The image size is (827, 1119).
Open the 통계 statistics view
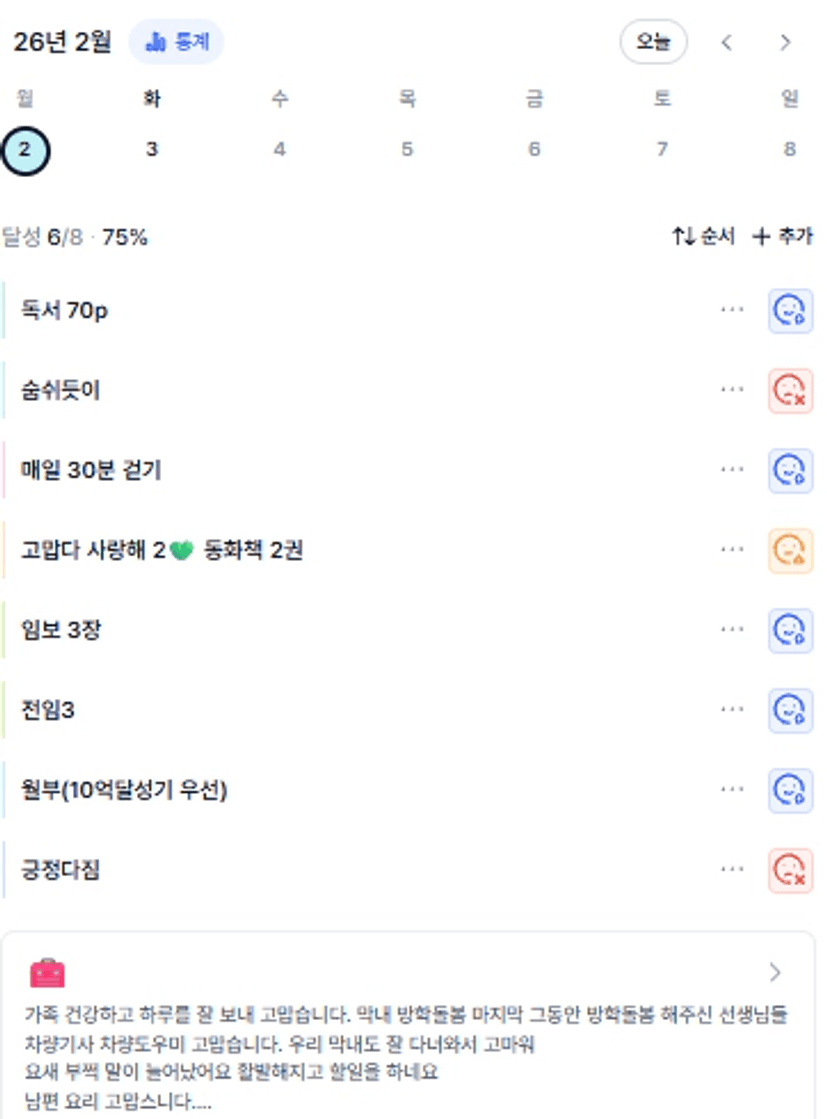click(176, 42)
